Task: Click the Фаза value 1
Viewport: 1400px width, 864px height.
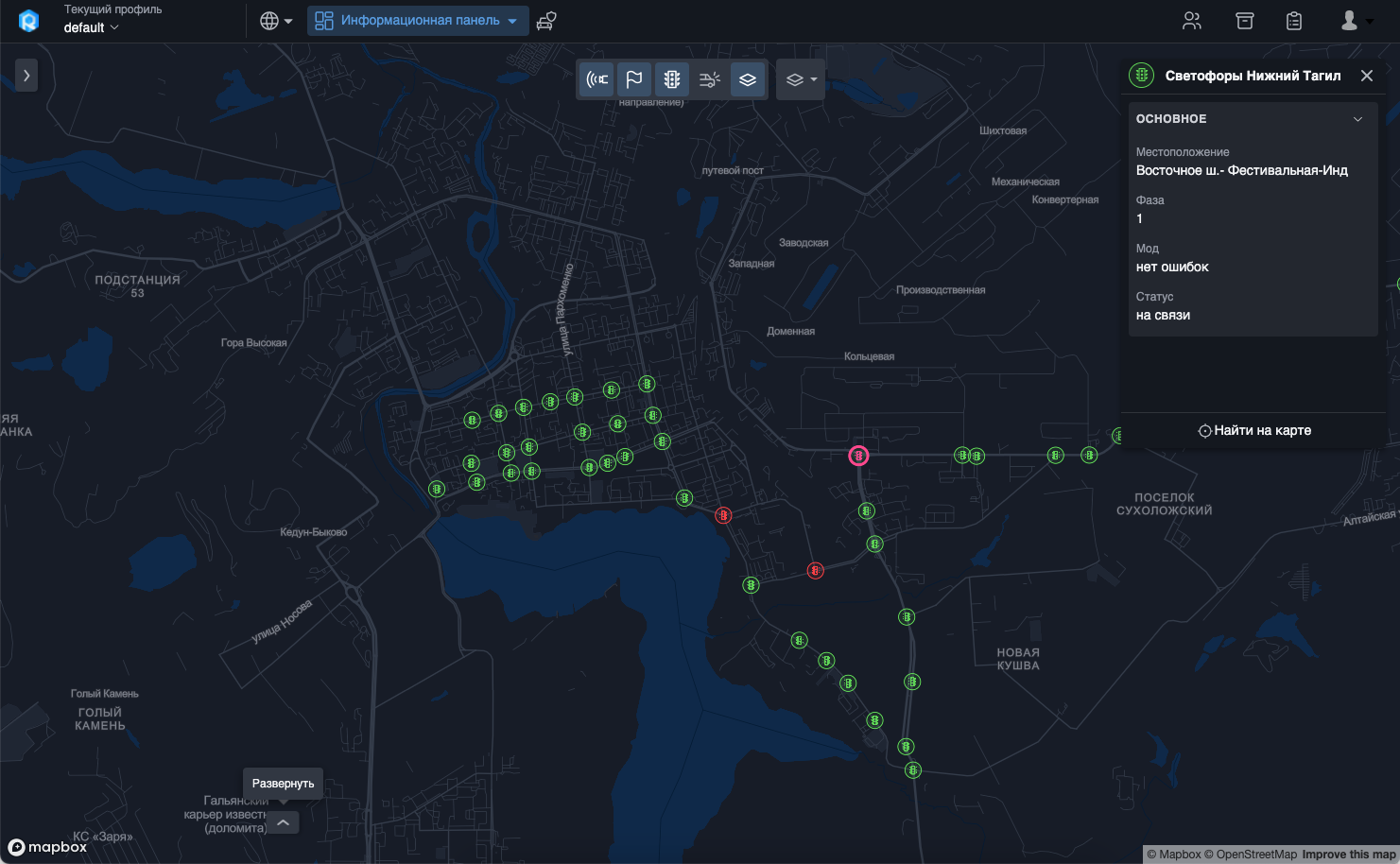Action: pyautogui.click(x=1139, y=219)
